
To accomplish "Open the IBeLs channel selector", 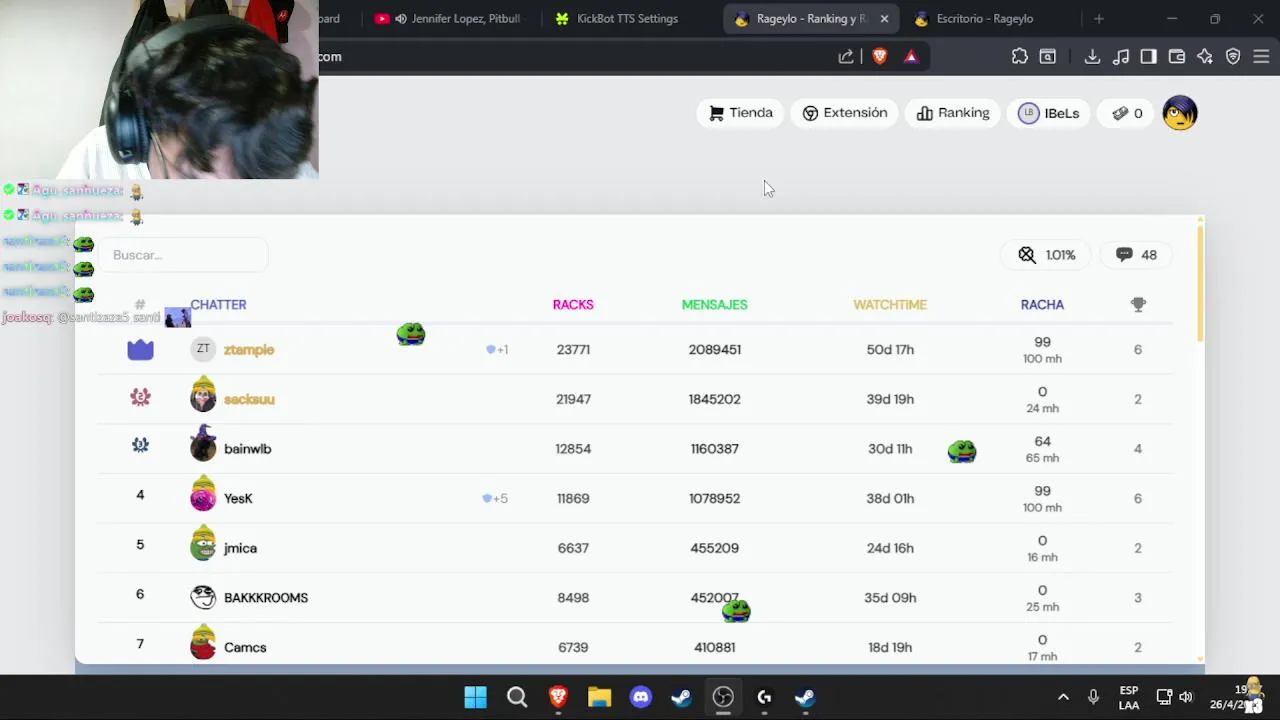I will tap(1049, 113).
